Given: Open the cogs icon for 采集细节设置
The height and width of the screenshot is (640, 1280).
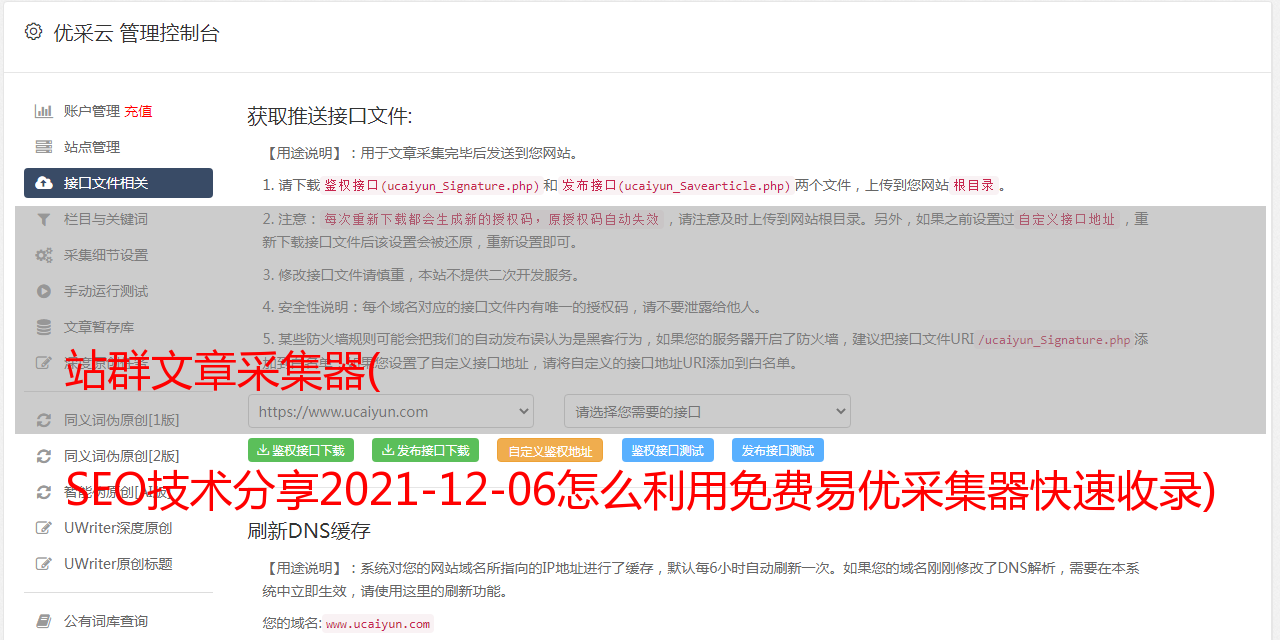Looking at the screenshot, I should point(43,255).
